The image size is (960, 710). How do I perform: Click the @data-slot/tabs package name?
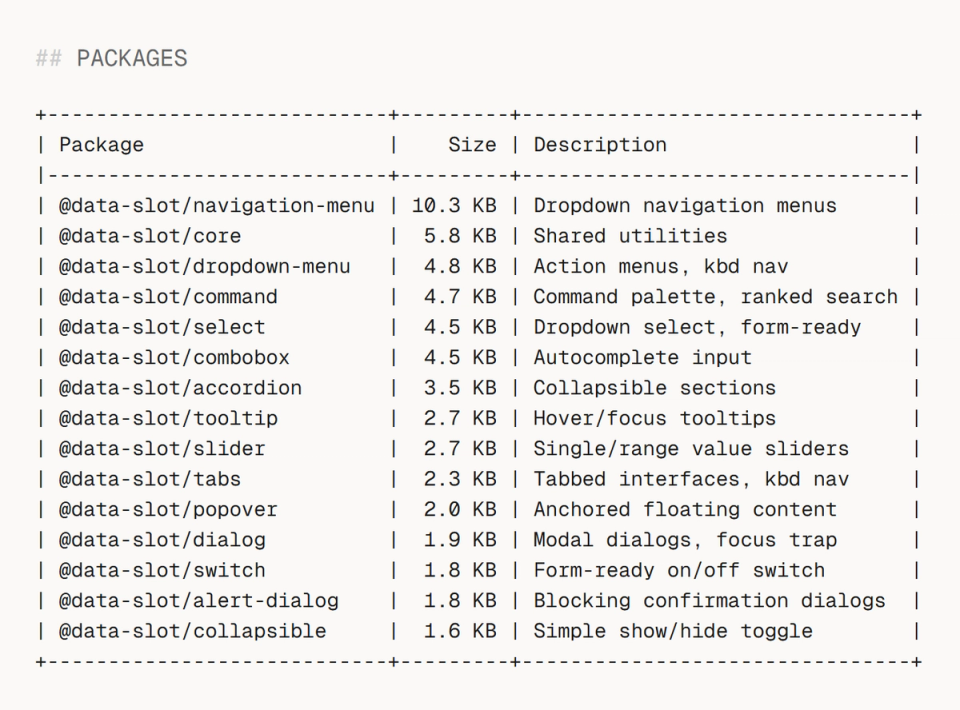tap(150, 479)
